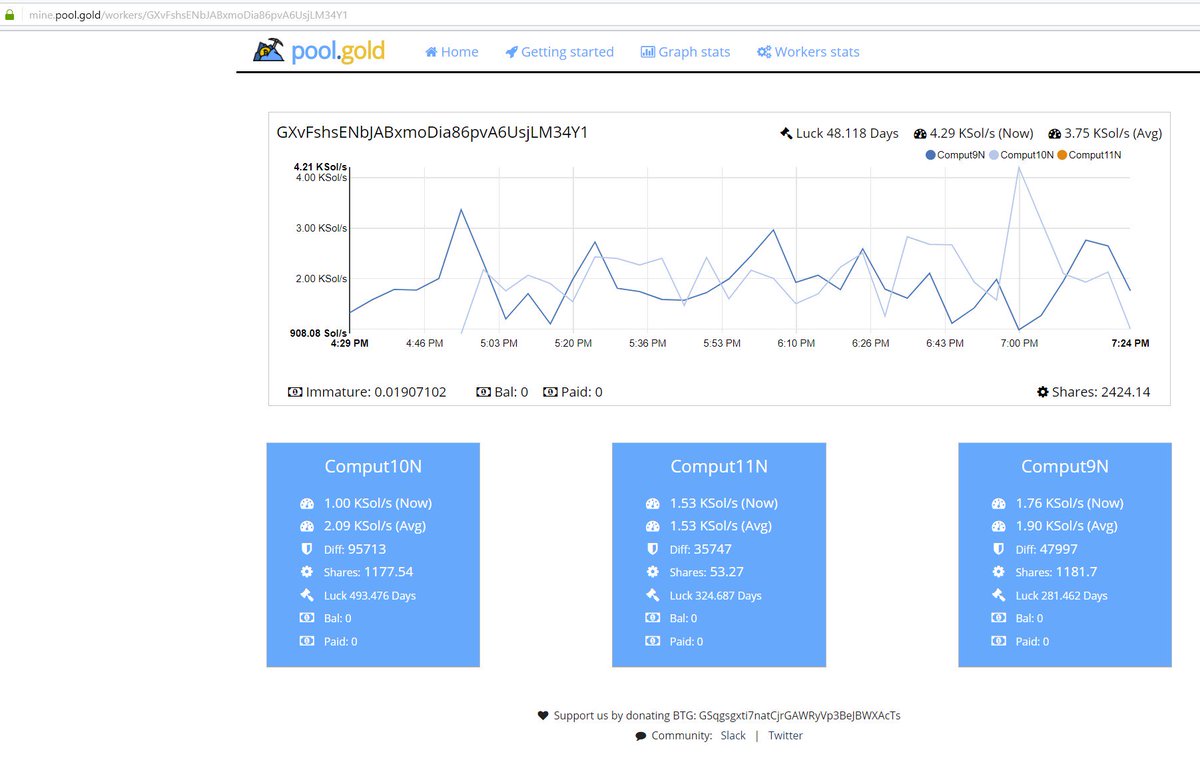
Task: Select the wallet address GXvFshsENbJABxmoDia86pvA6UsjLM34Y1 title
Action: pyautogui.click(x=433, y=132)
